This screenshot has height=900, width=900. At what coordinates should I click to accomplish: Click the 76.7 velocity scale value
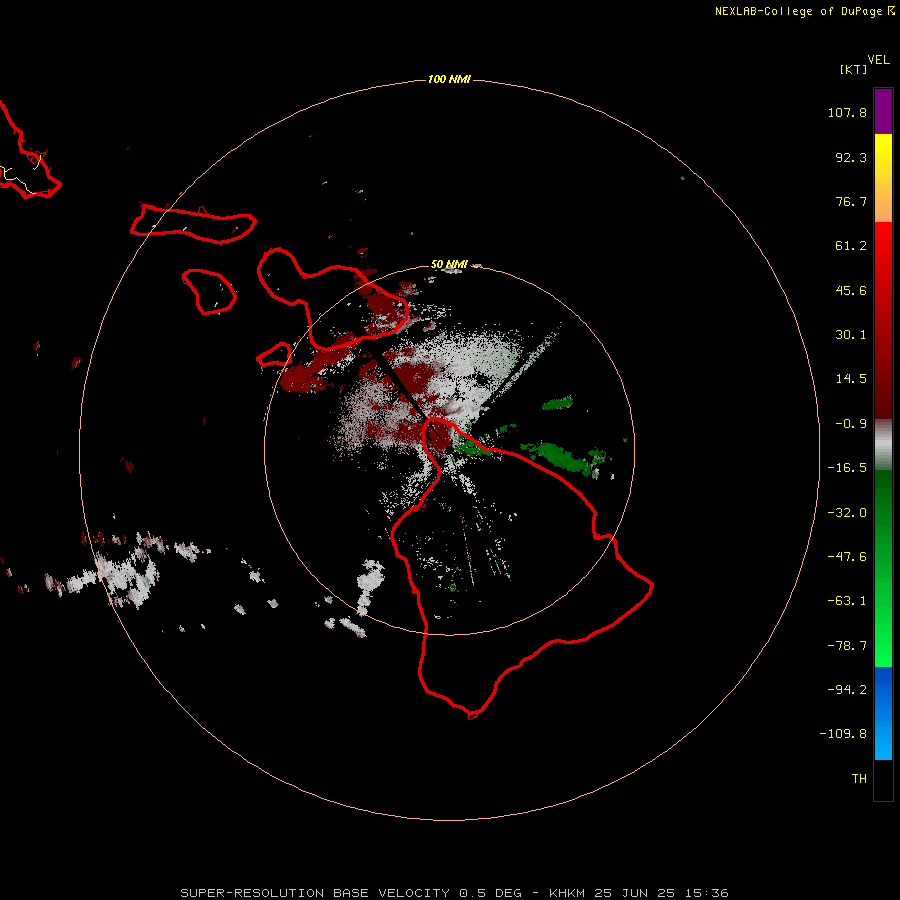[851, 201]
